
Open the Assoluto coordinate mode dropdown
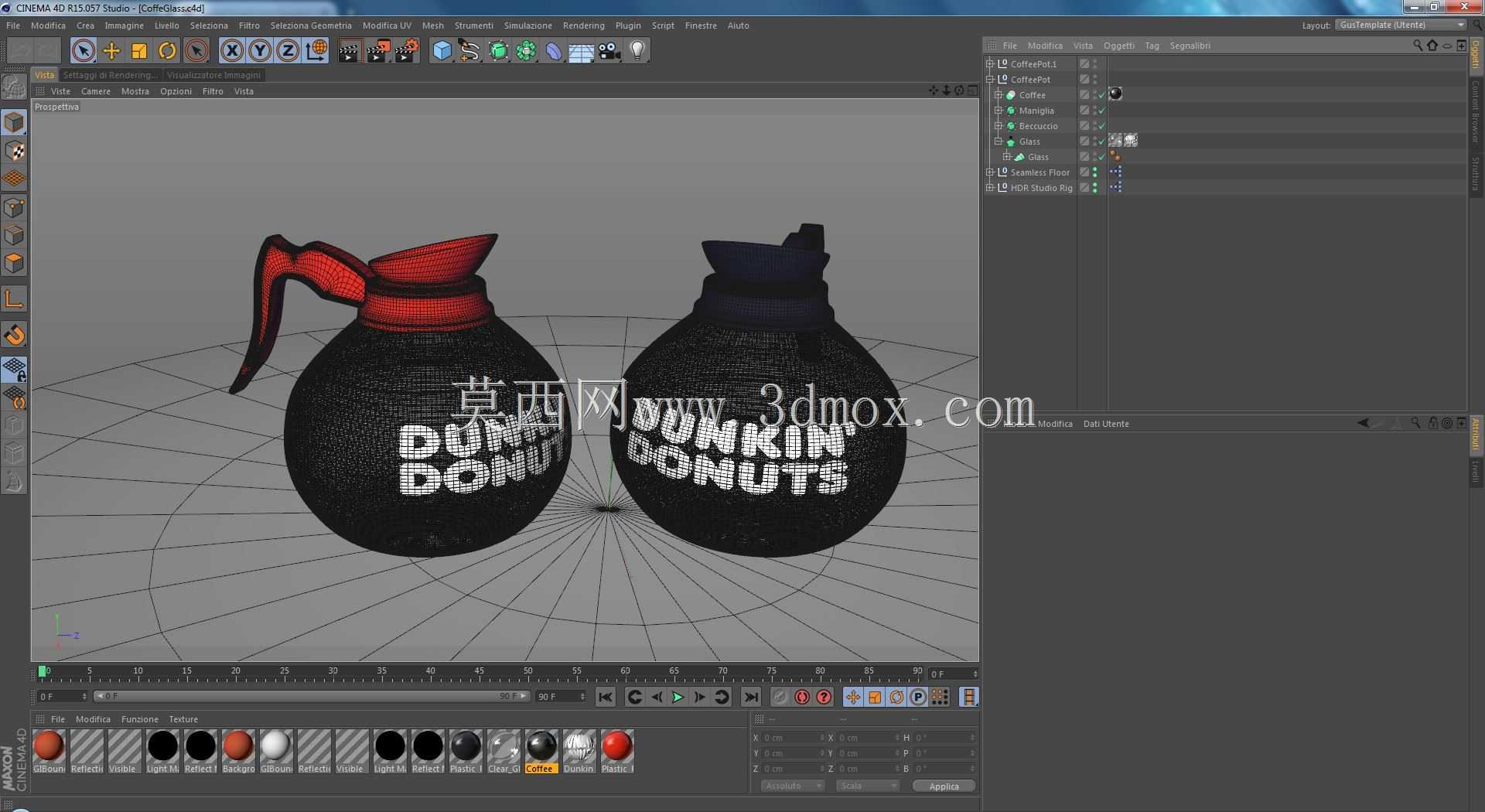(793, 786)
